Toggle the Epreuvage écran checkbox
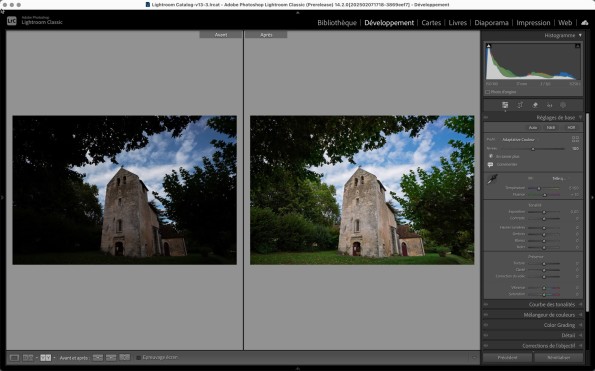Viewport: 595px width, 371px height. tap(139, 357)
